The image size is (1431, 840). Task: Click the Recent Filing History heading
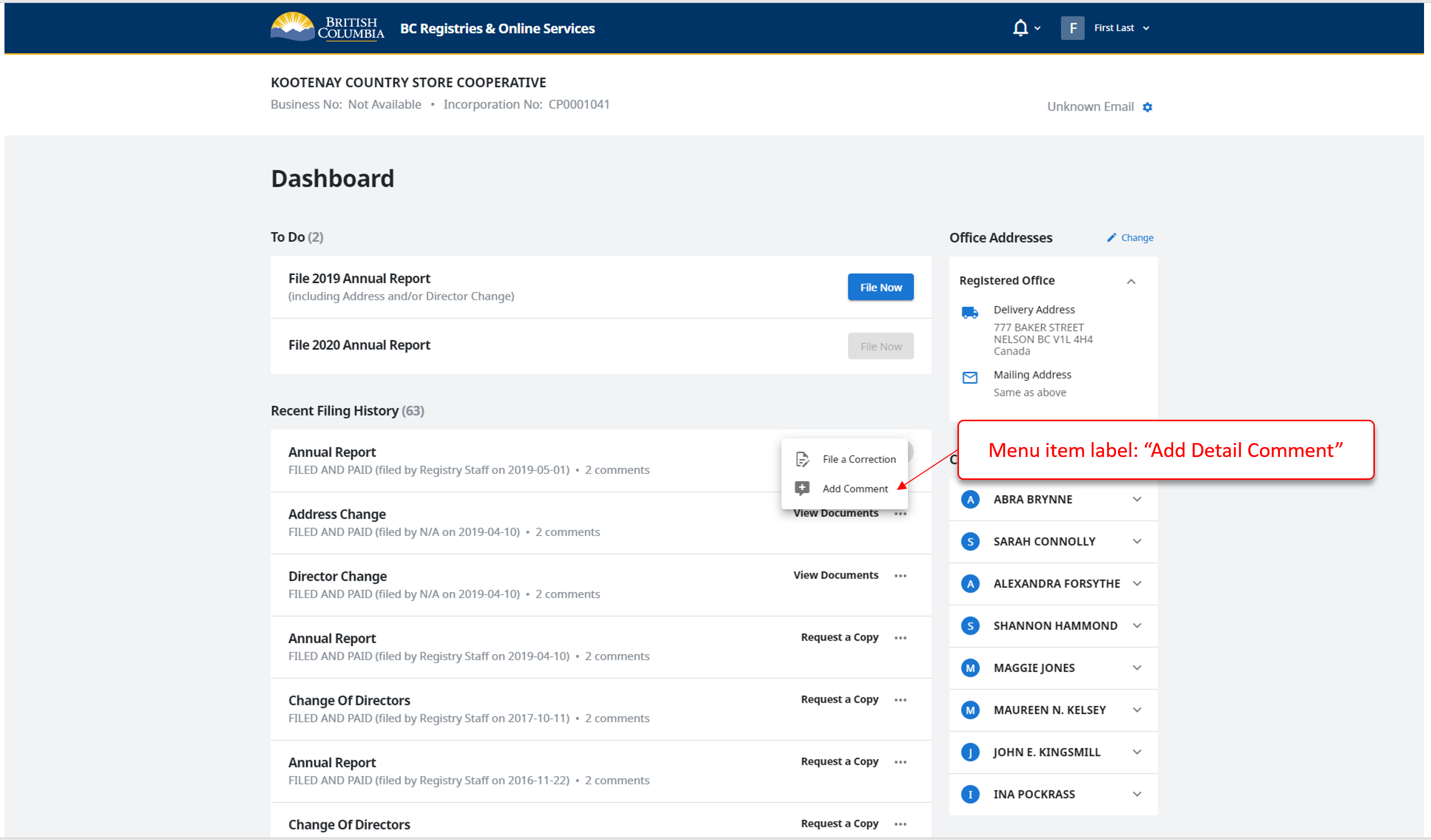(x=347, y=410)
